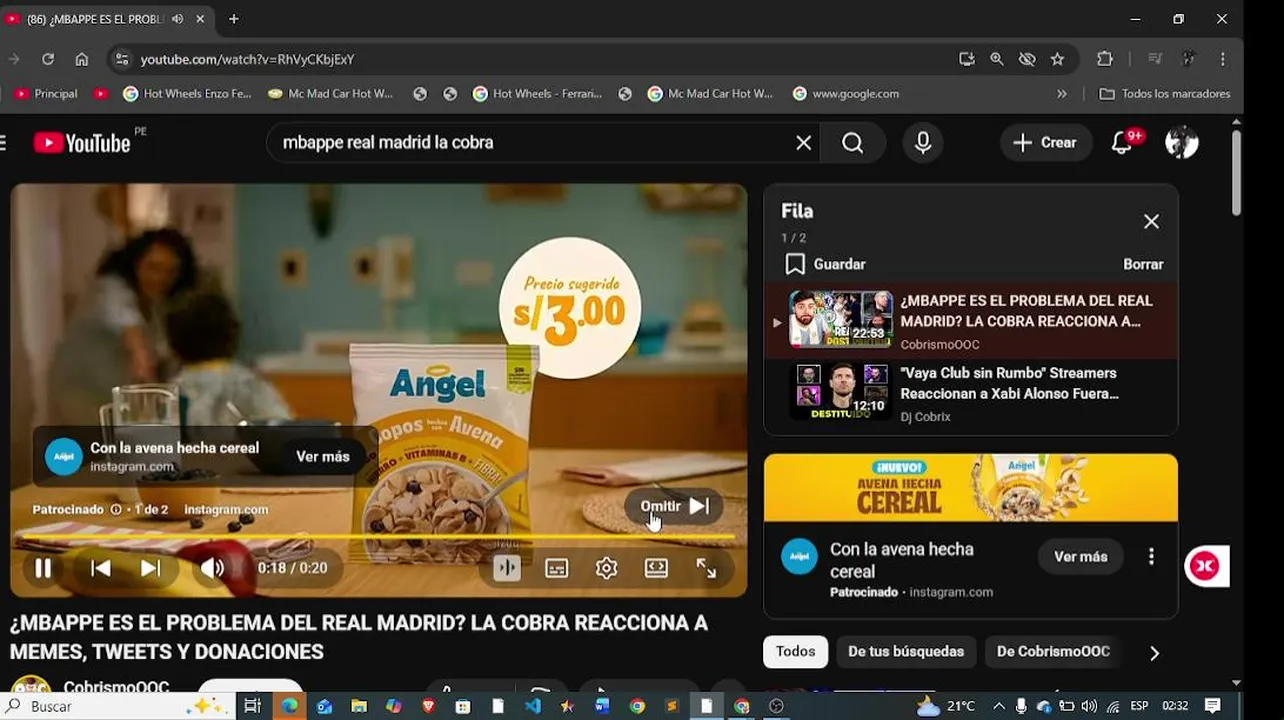Open the browser extensions puzzle icon
This screenshot has width=1284, height=720.
pyautogui.click(x=1105, y=59)
